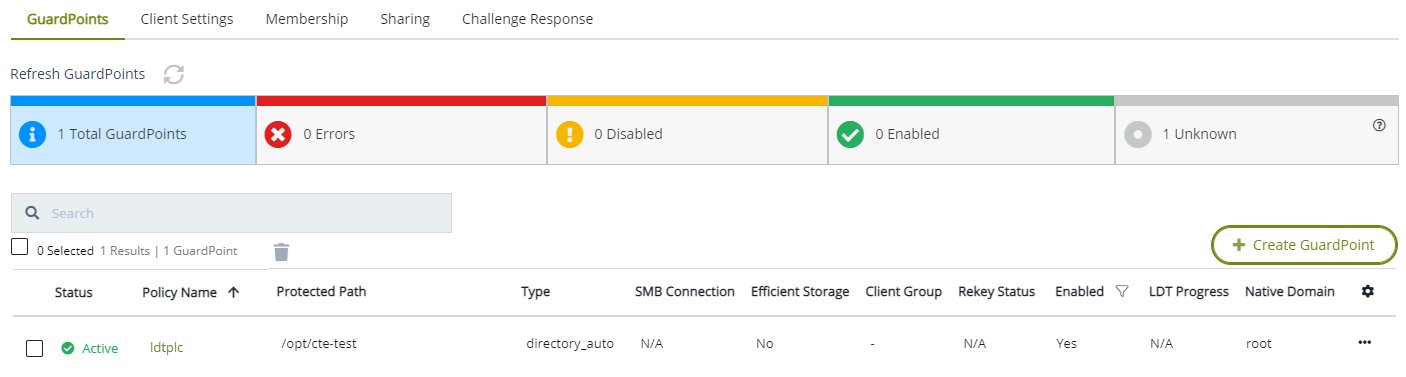This screenshot has height=377, width=1406.
Task: Click the green Enabled checkmark icon
Action: [x=850, y=134]
